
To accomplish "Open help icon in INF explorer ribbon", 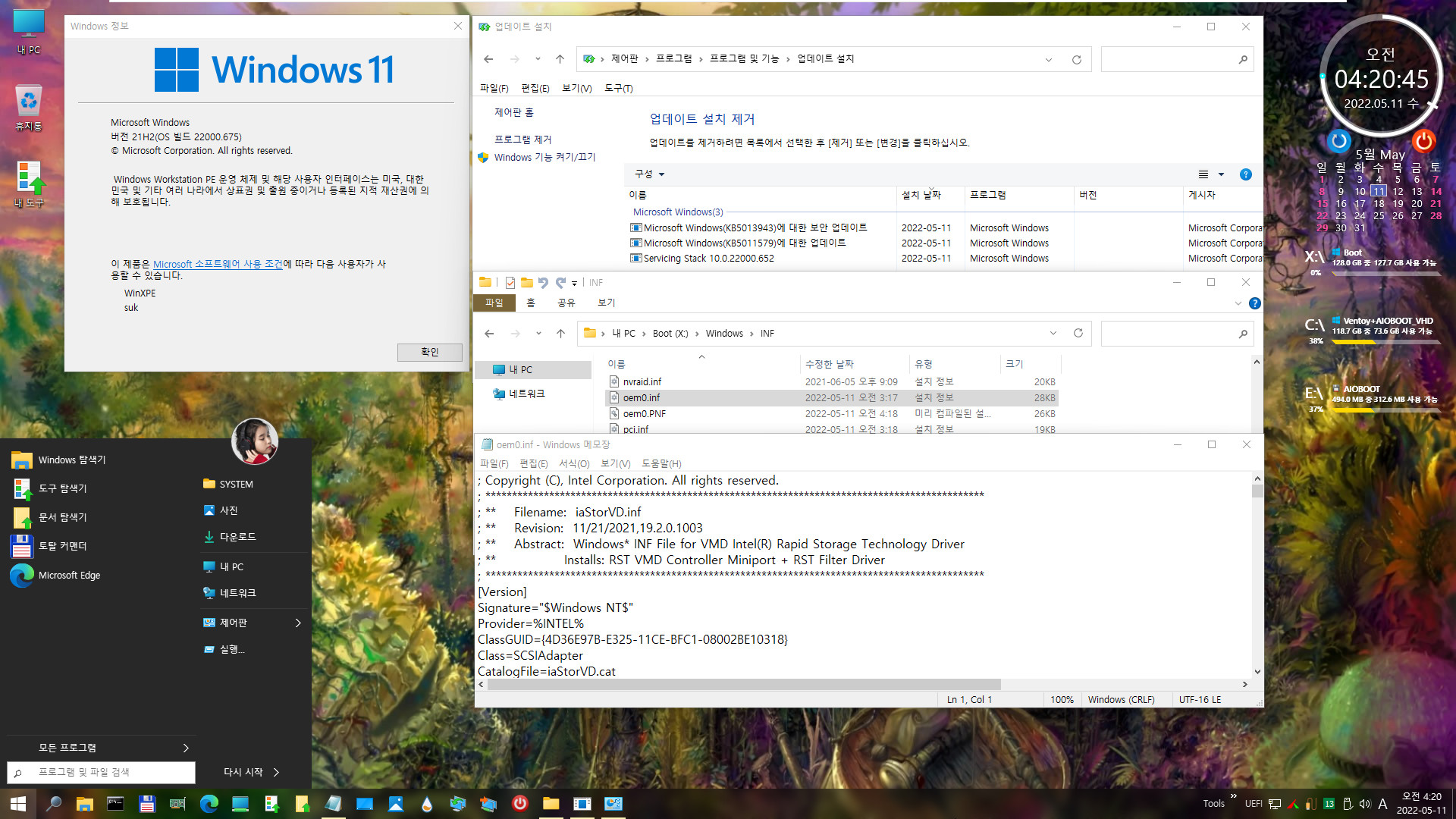I will tap(1255, 303).
